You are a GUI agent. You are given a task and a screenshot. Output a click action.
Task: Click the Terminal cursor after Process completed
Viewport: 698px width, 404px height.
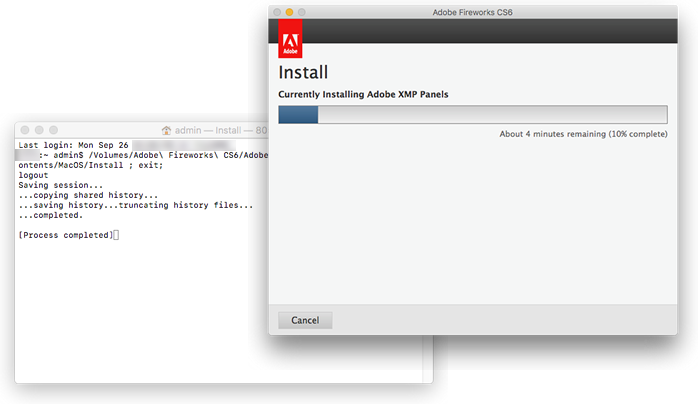click(116, 235)
